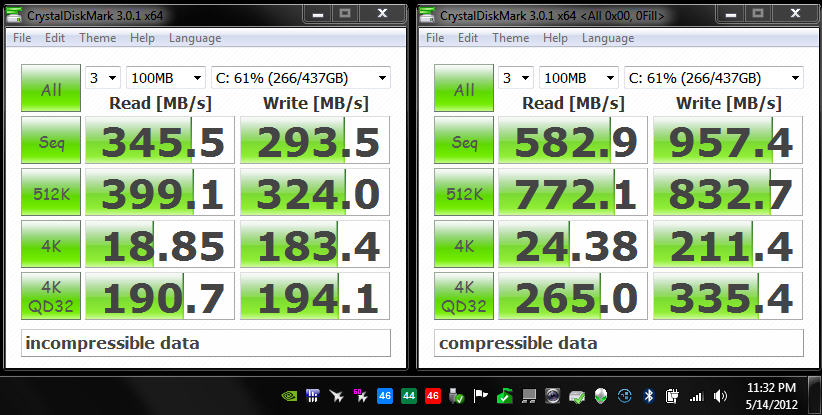Open Language menu in 0Fill window
This screenshot has width=822, height=415.
(608, 38)
